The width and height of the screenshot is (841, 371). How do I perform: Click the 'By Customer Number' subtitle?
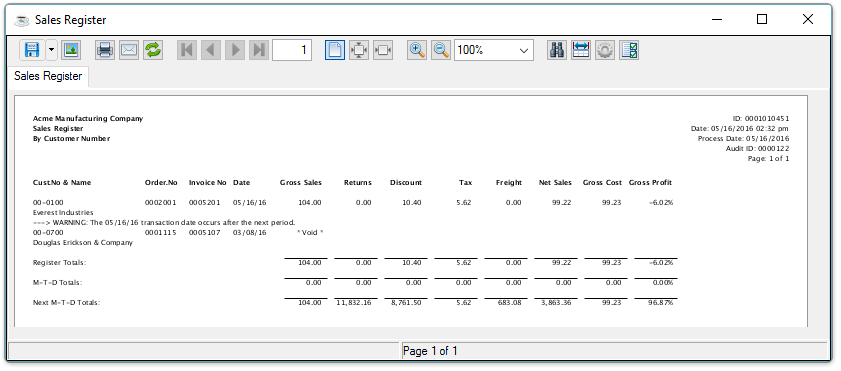pyautogui.click(x=71, y=139)
